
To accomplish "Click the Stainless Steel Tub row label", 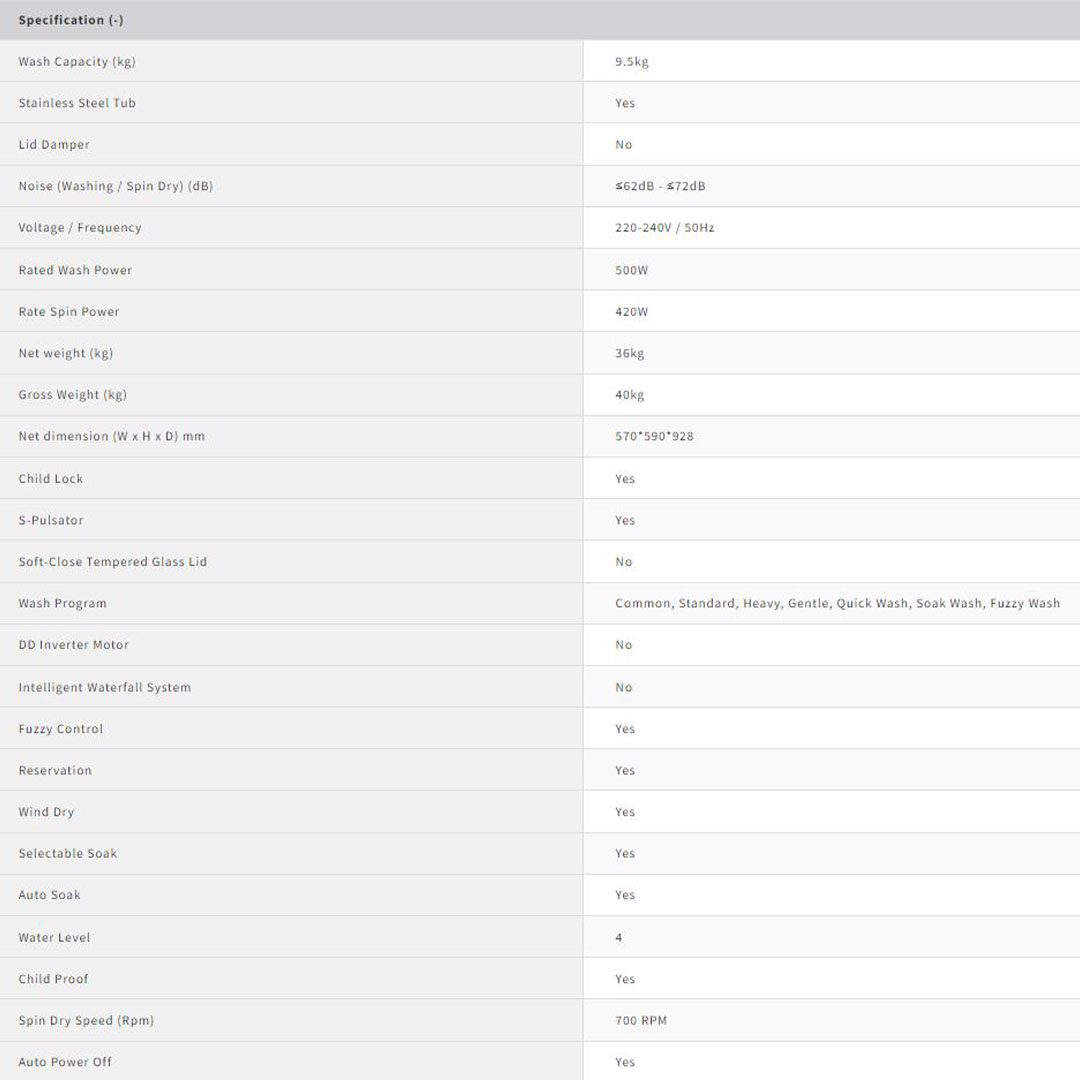I will pyautogui.click(x=77, y=103).
